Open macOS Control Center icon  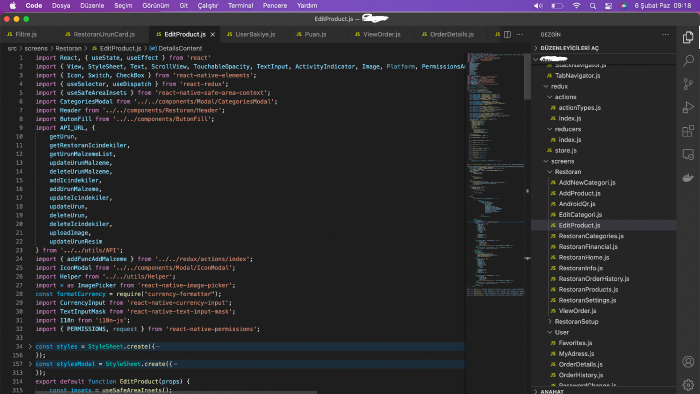click(x=608, y=6)
